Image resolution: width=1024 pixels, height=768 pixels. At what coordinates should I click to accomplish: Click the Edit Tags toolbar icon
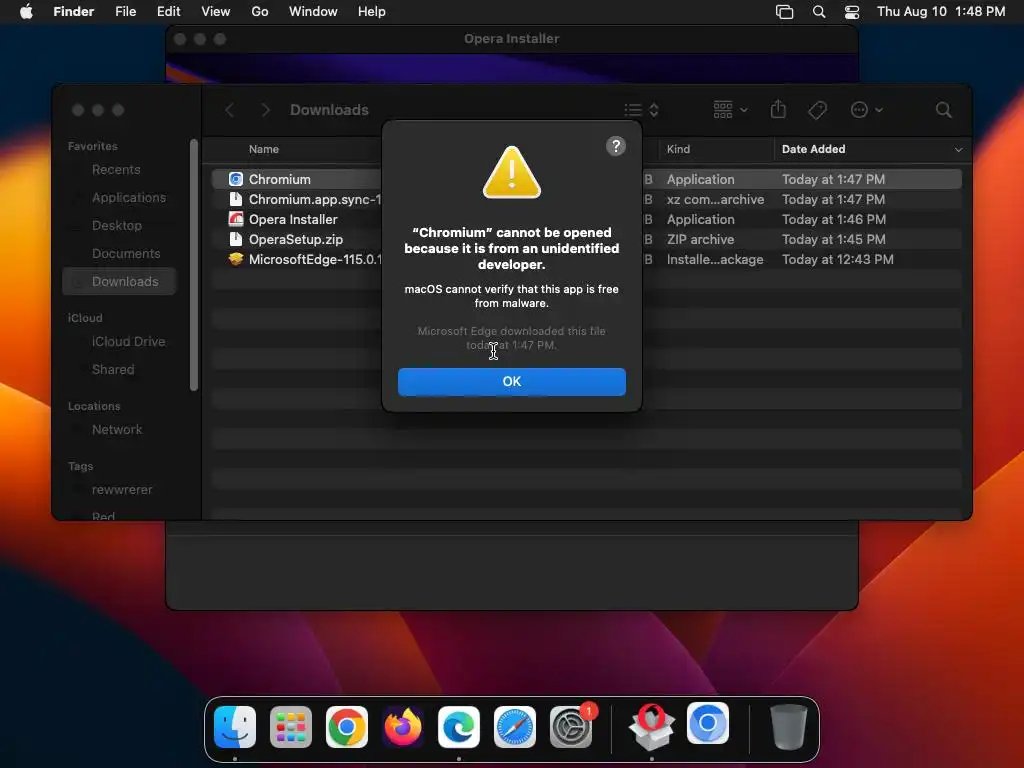click(x=817, y=110)
